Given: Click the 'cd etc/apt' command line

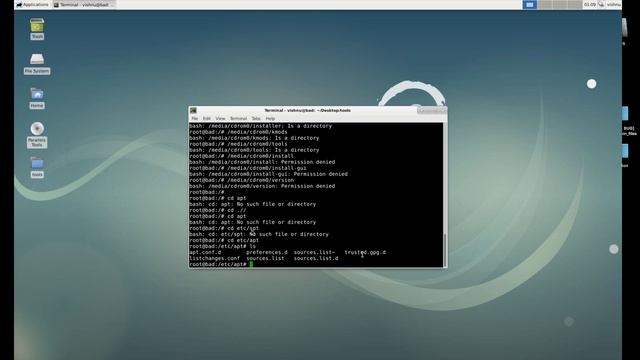Looking at the screenshot, I should tap(224, 240).
